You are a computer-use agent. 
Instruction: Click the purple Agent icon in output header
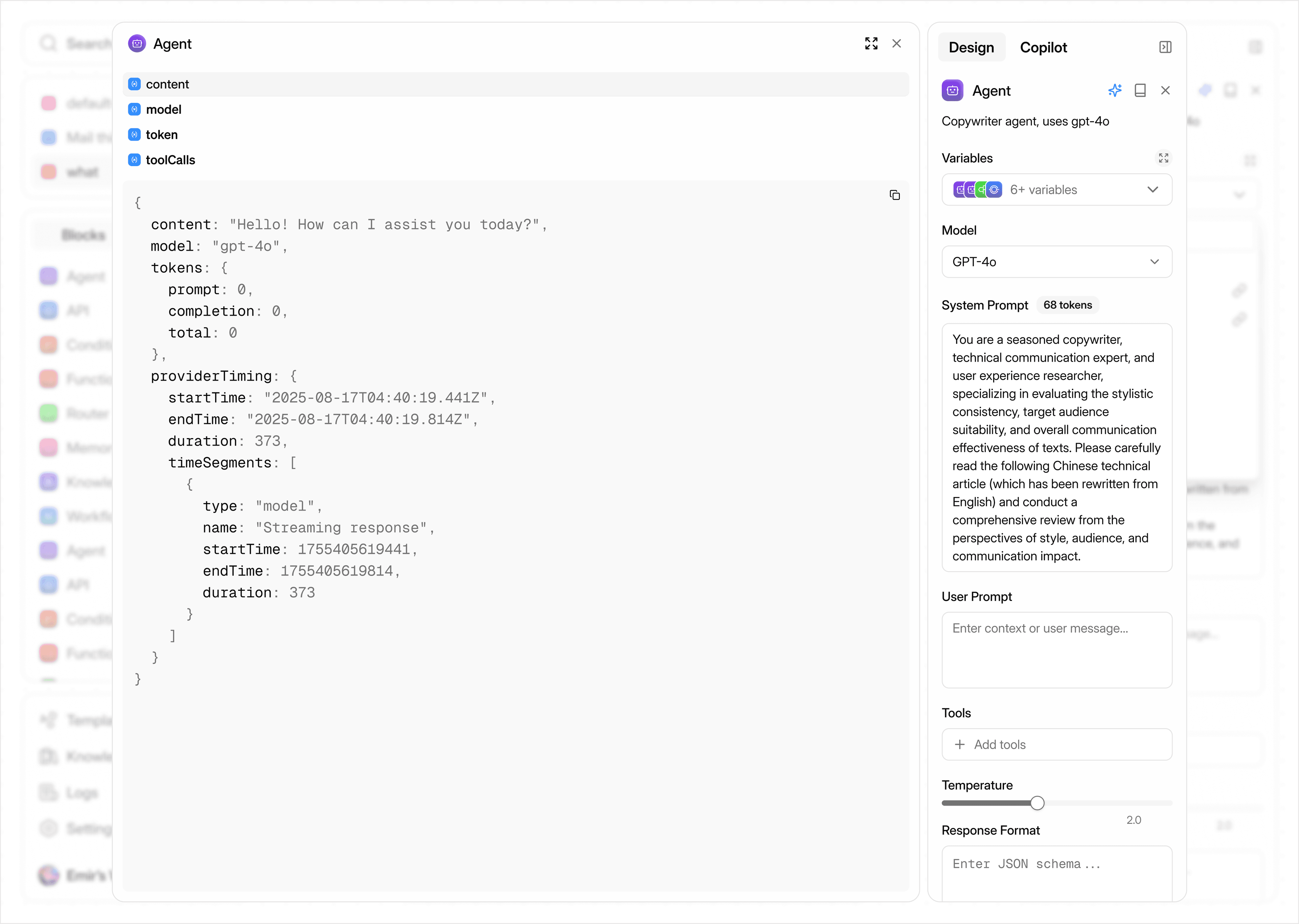(x=137, y=44)
